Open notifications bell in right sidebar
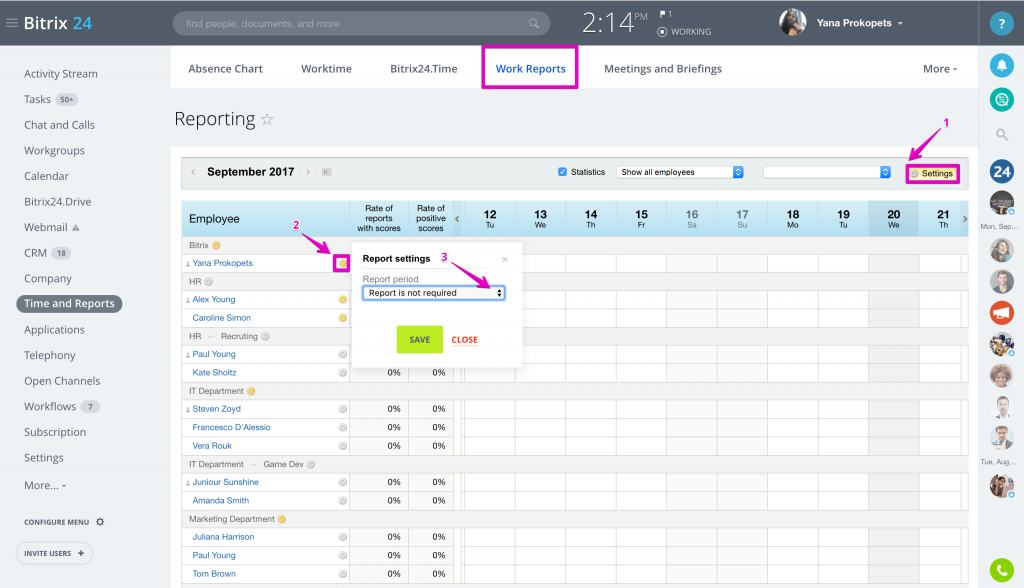 pyautogui.click(x=1001, y=65)
